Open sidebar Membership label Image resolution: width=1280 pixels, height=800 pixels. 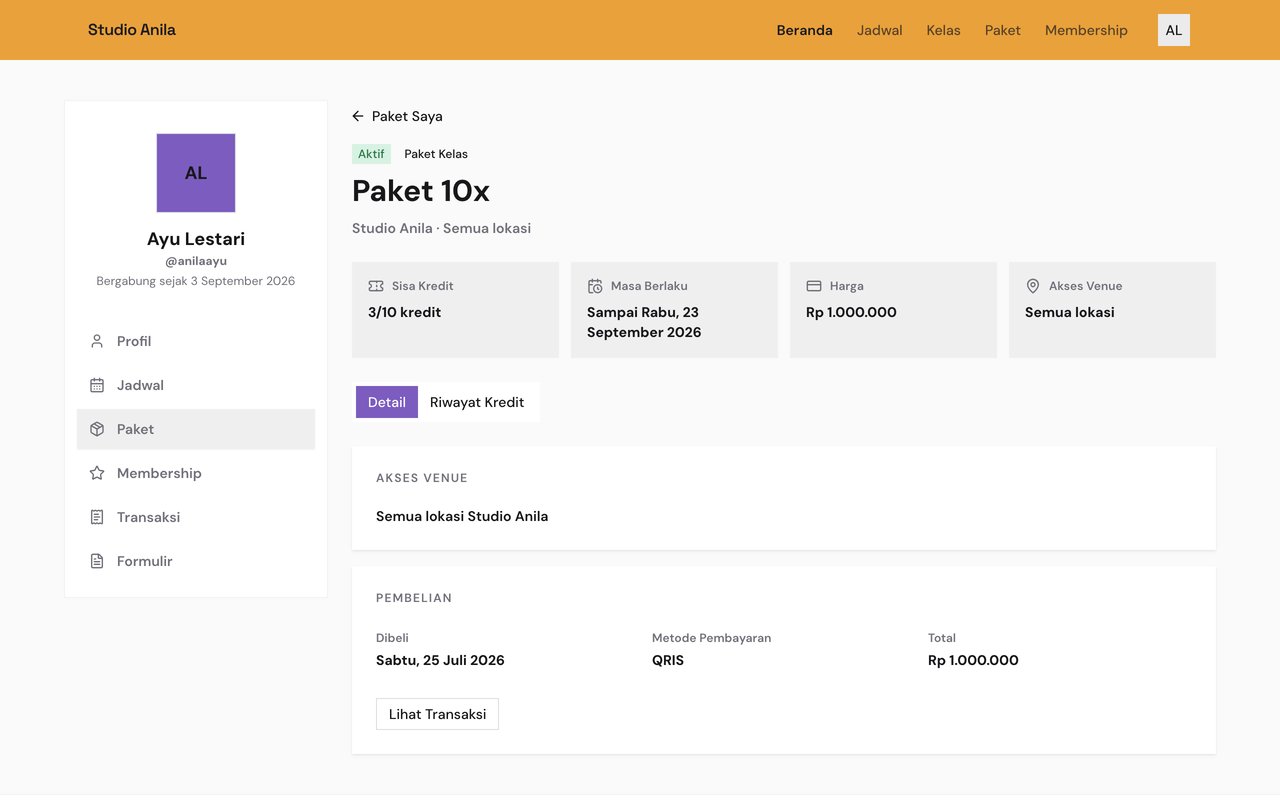click(x=159, y=473)
